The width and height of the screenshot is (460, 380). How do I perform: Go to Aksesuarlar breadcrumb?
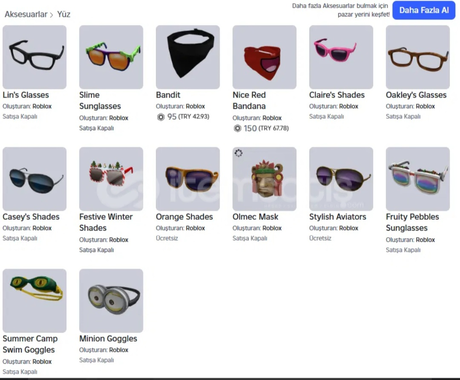click(26, 14)
